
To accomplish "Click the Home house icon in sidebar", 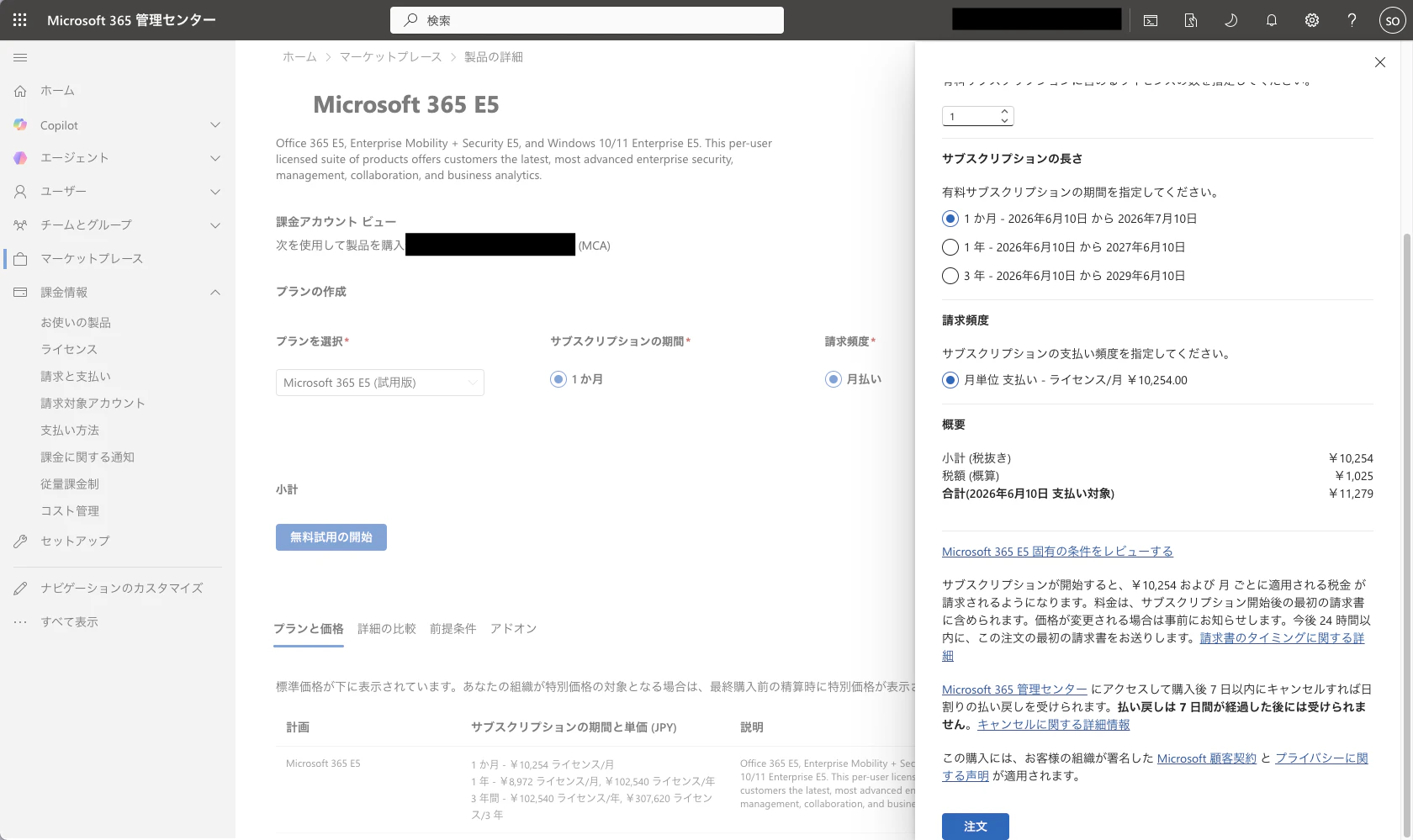I will tap(20, 91).
